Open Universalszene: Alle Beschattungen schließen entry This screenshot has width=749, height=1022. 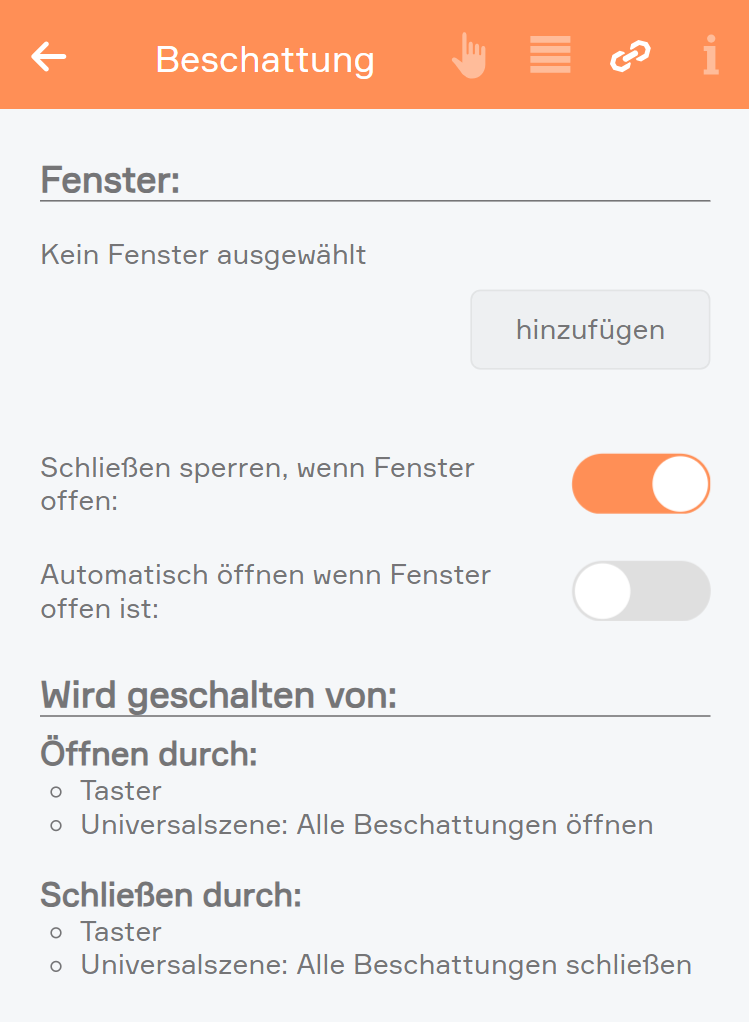click(386, 965)
